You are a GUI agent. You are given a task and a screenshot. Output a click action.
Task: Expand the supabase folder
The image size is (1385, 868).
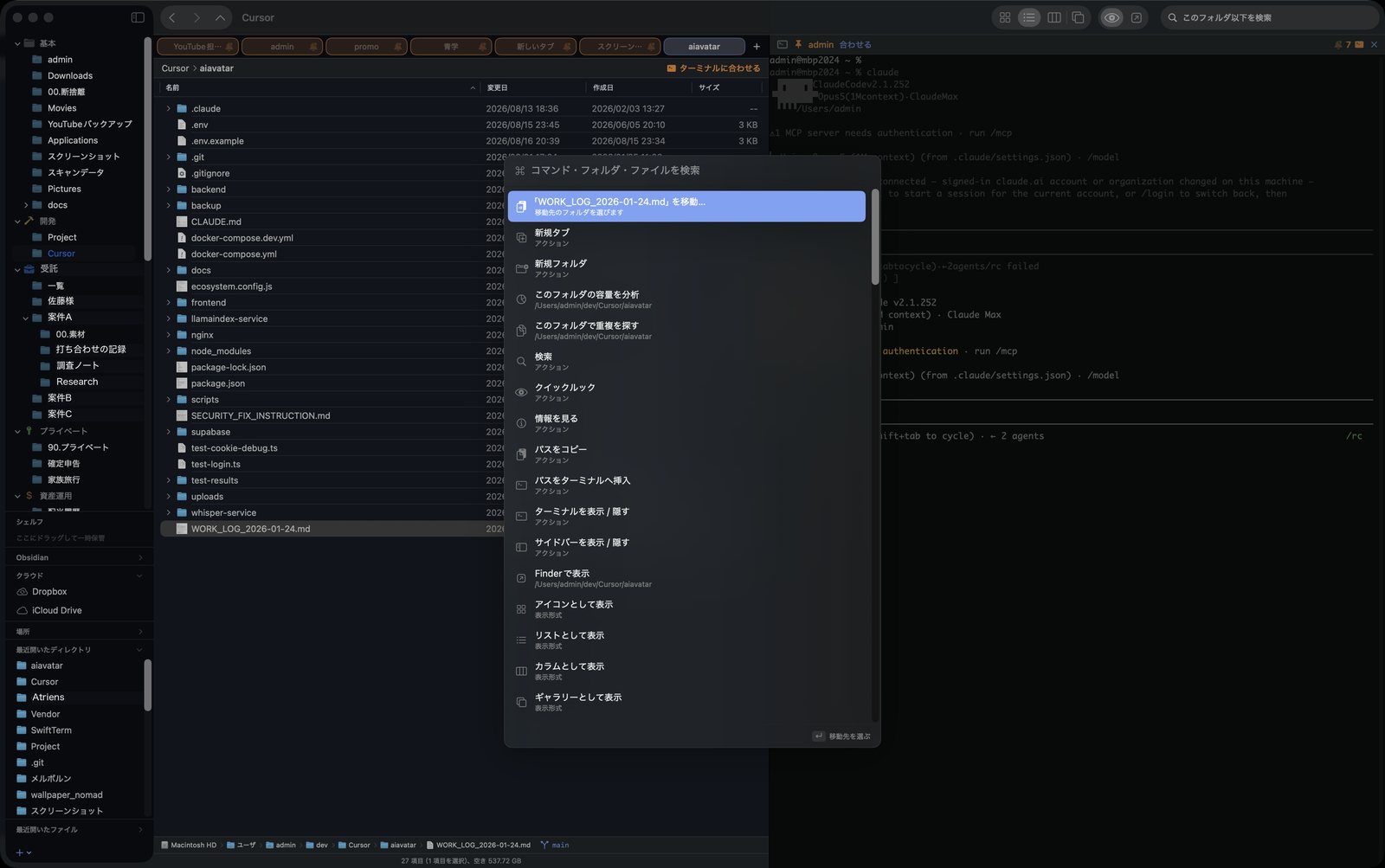169,432
